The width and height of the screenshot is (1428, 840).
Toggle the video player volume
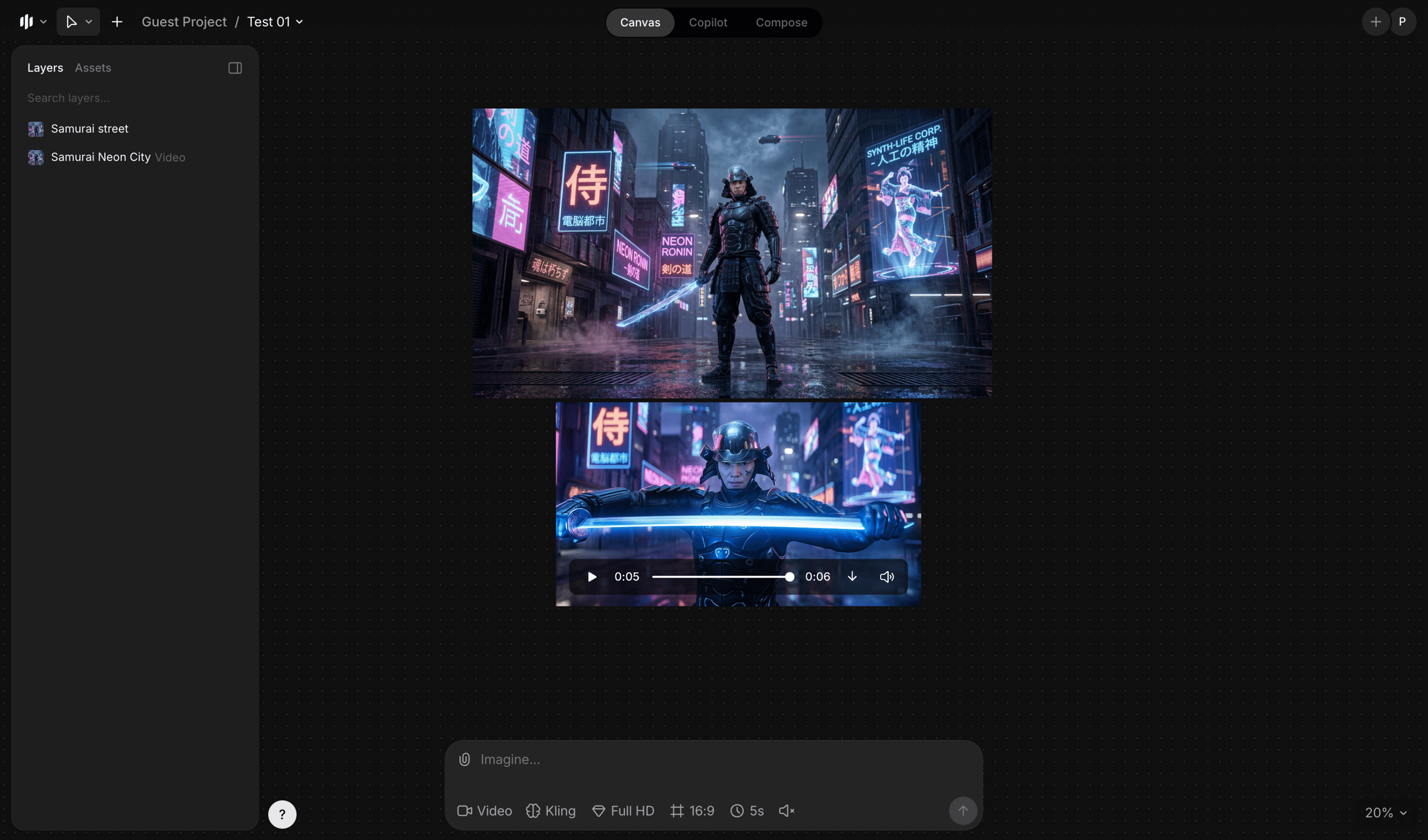(x=887, y=576)
